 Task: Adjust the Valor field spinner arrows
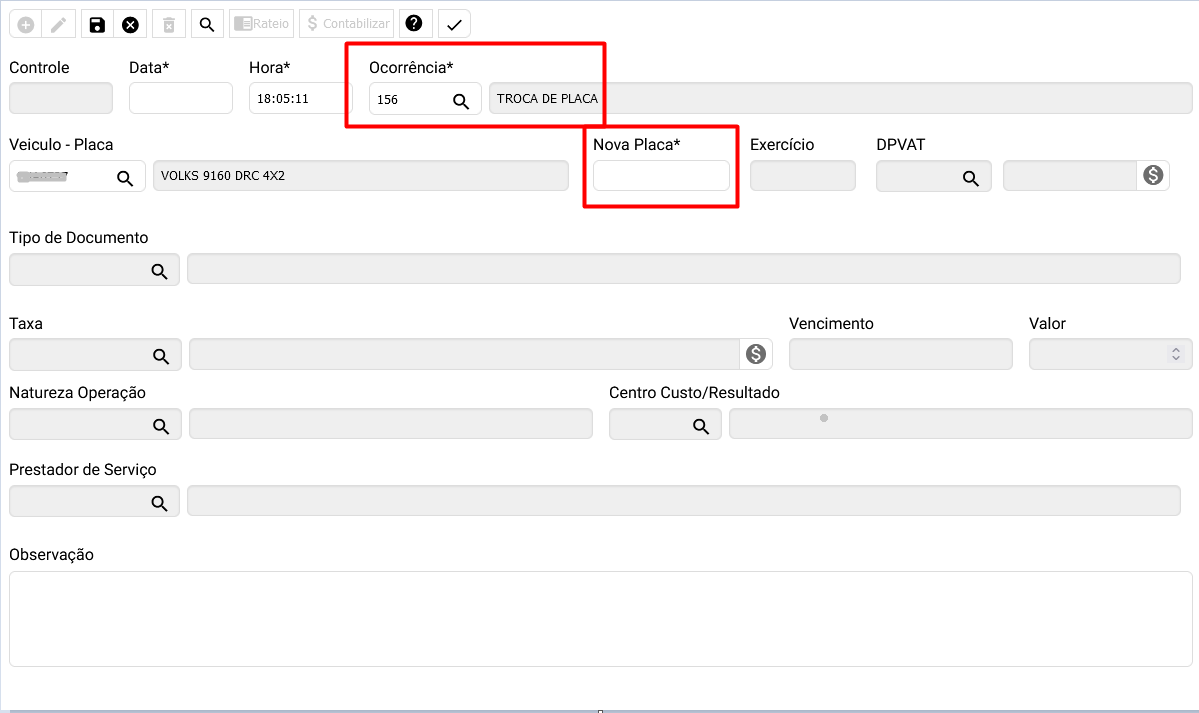pos(1175,354)
